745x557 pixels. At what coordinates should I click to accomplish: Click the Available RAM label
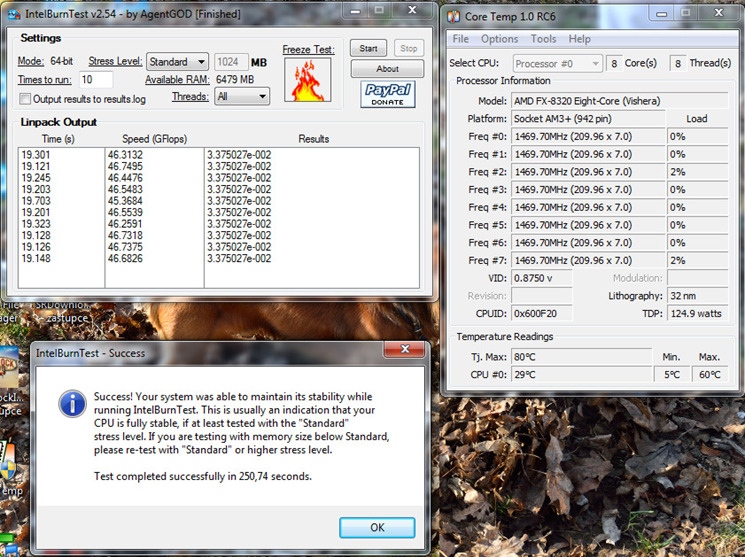[177, 79]
